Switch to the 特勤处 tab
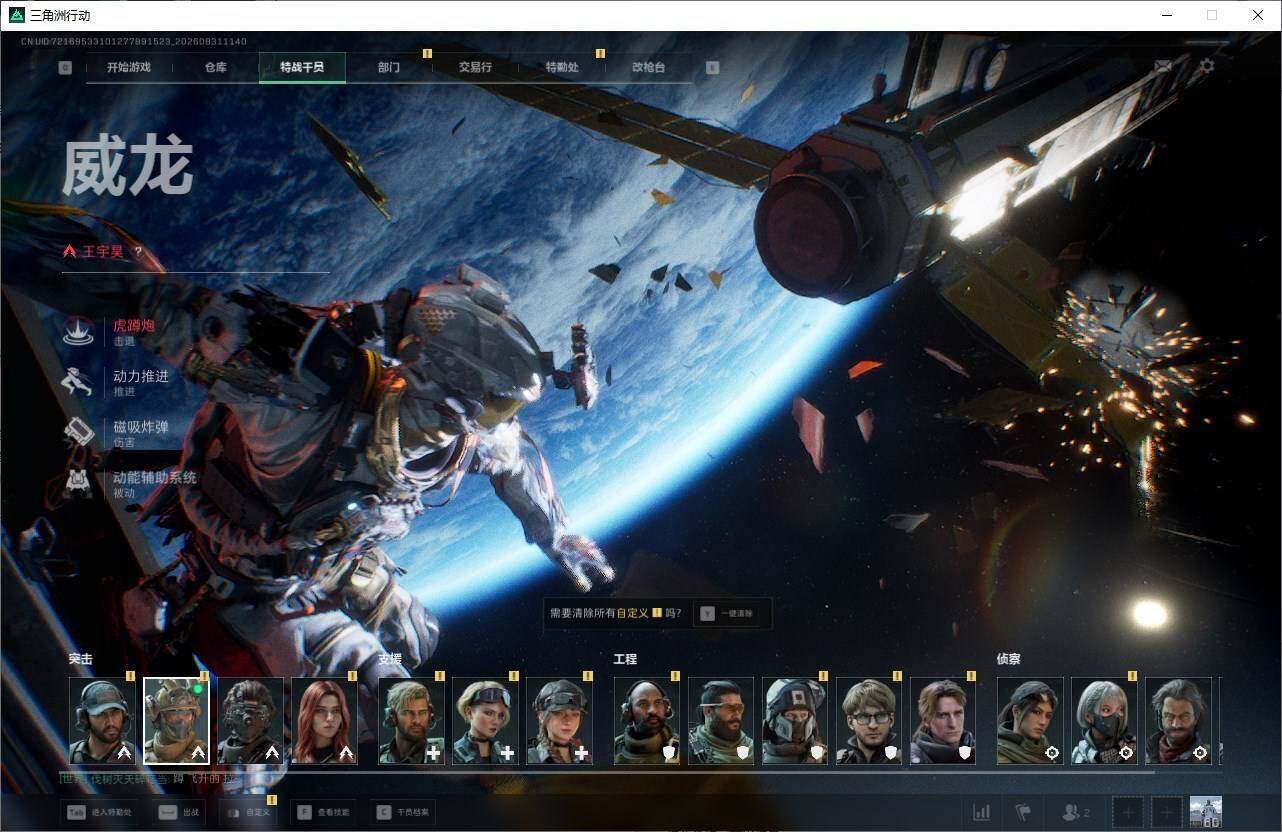This screenshot has width=1282, height=832. tap(562, 67)
